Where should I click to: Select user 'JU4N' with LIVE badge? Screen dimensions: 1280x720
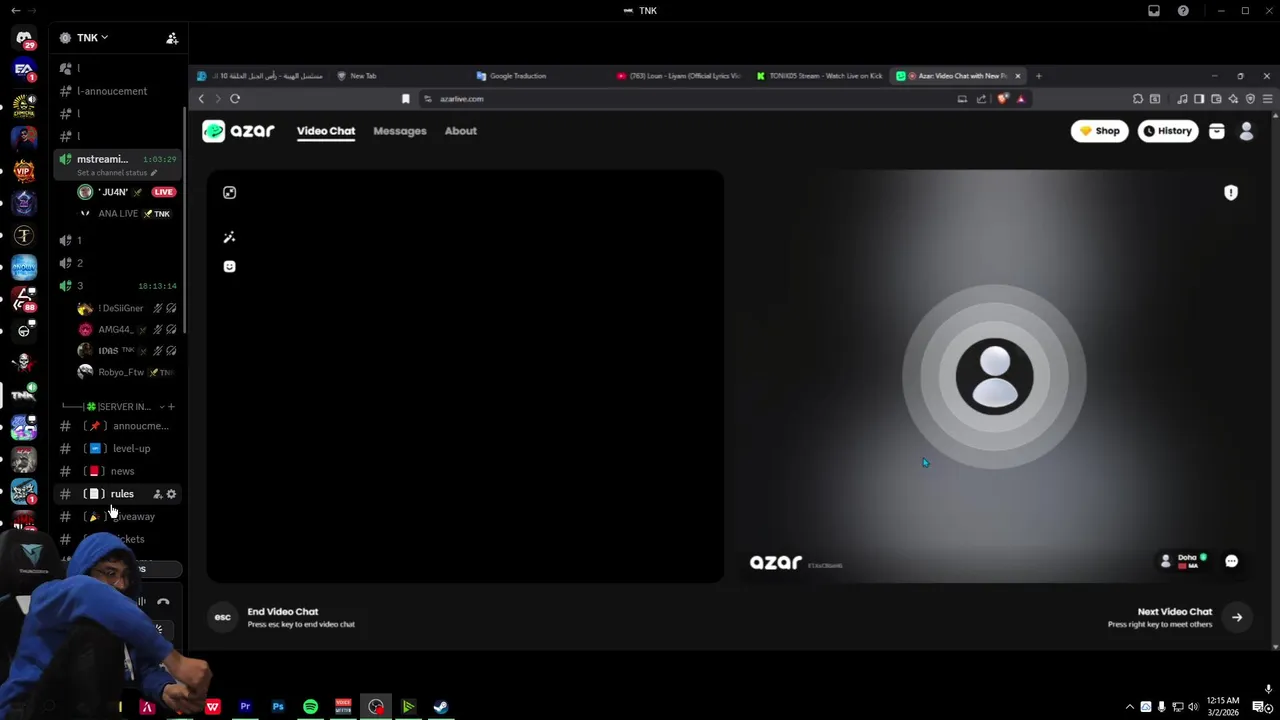(x=126, y=192)
